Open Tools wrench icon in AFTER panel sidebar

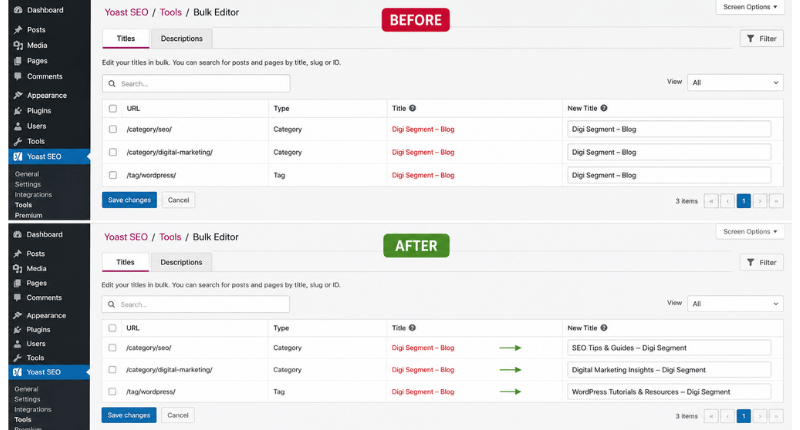[x=18, y=358]
